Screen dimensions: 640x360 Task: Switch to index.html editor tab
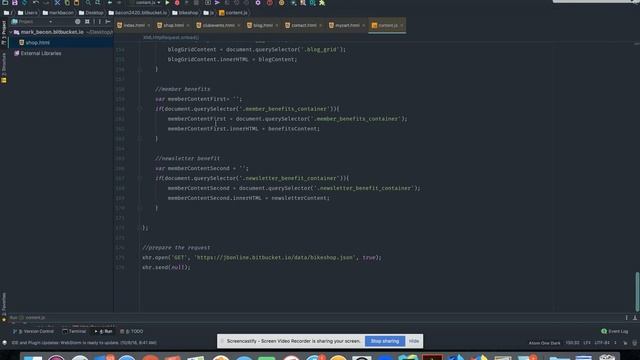[x=134, y=25]
